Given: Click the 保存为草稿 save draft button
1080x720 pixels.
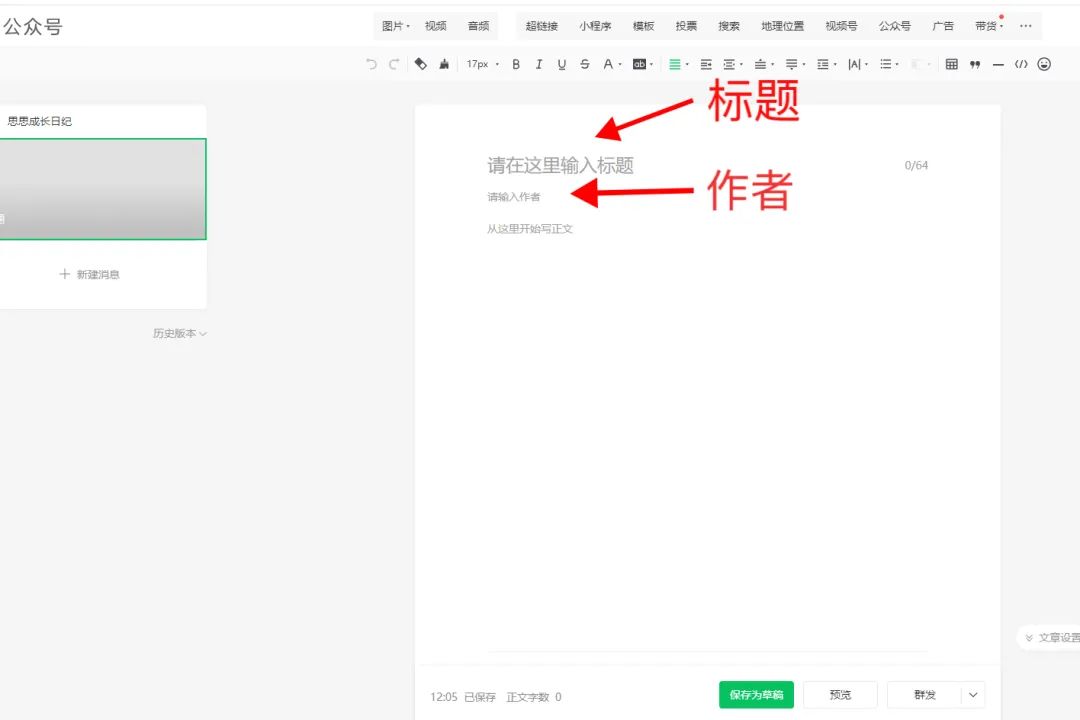Looking at the screenshot, I should 756,694.
